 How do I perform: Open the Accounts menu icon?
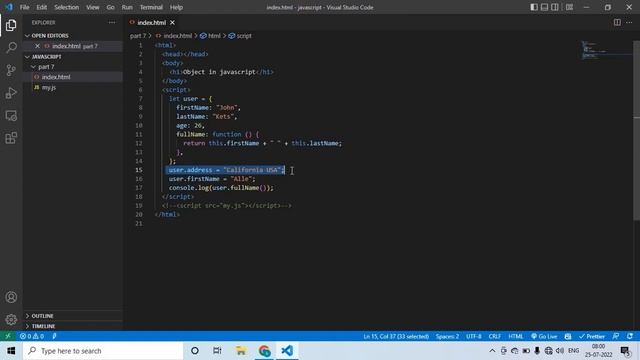pos(11,297)
